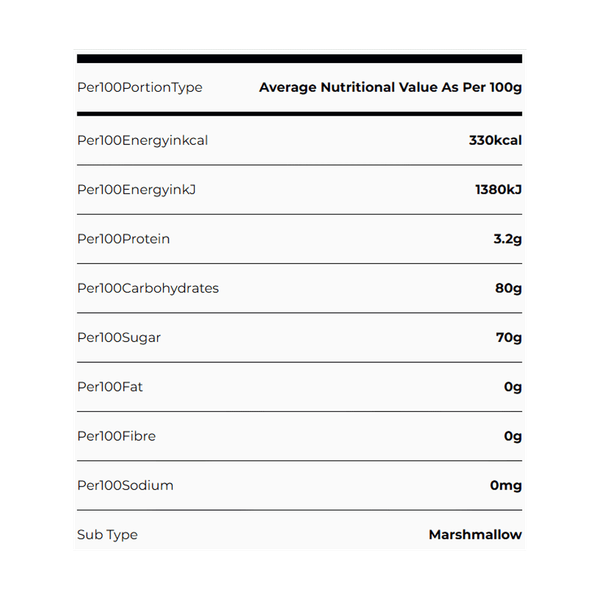Select the 1380kJ energy value
Screen dimensions: 600x600
click(498, 190)
